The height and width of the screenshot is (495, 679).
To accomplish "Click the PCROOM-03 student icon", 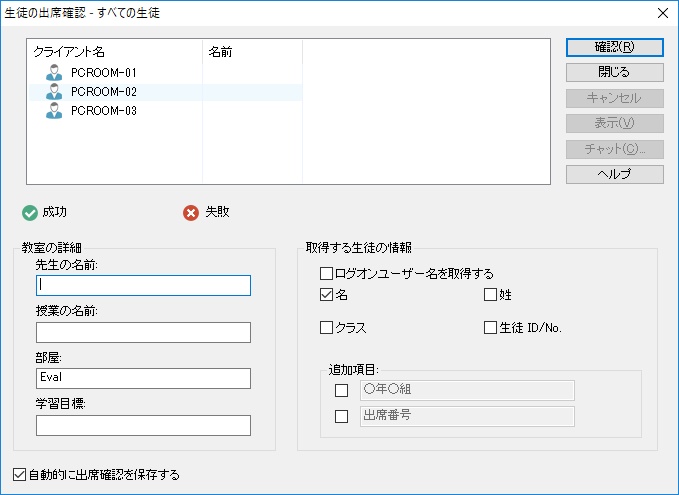I will coord(54,111).
